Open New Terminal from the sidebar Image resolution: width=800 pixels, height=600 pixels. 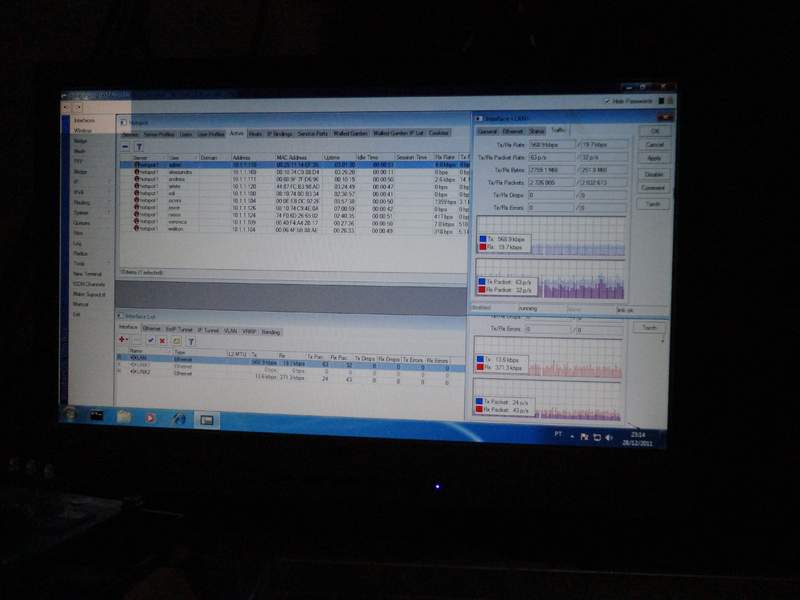(87, 274)
